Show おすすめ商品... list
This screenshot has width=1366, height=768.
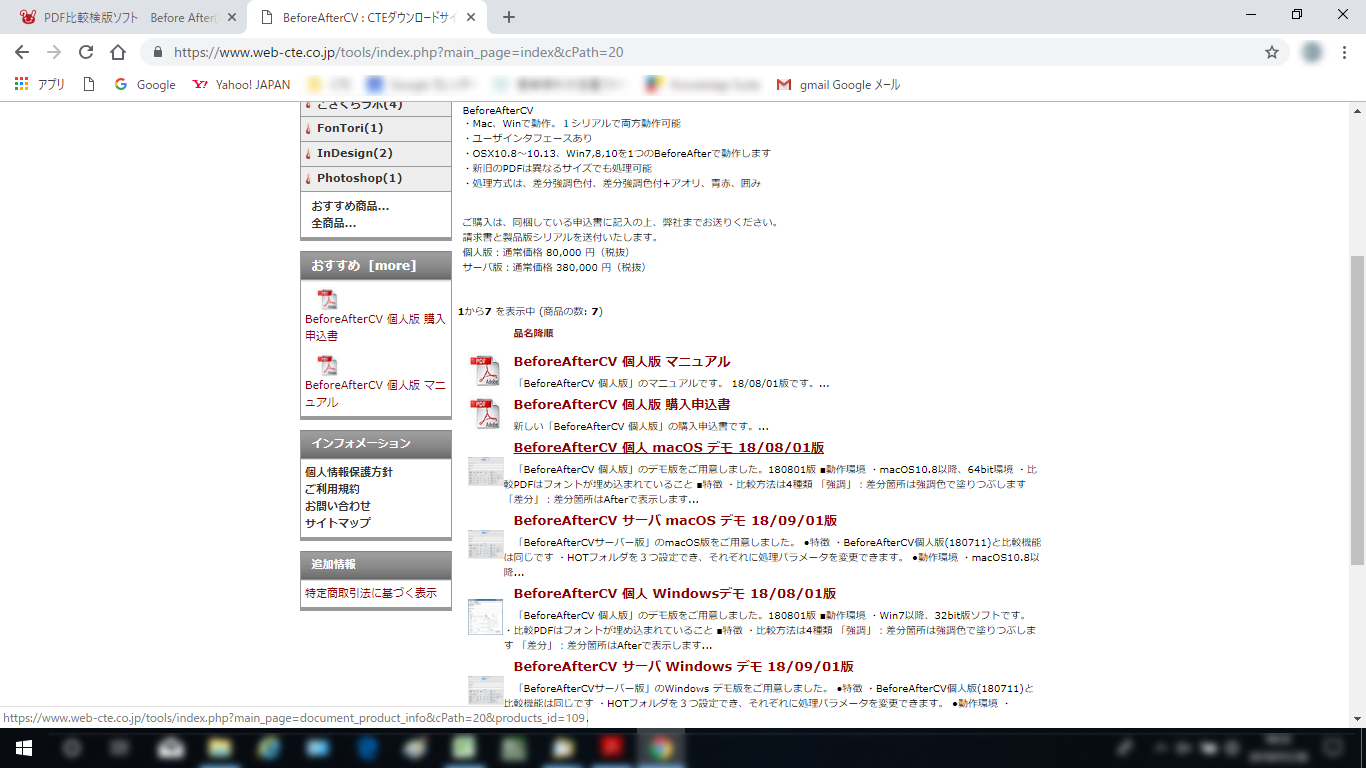pos(350,206)
